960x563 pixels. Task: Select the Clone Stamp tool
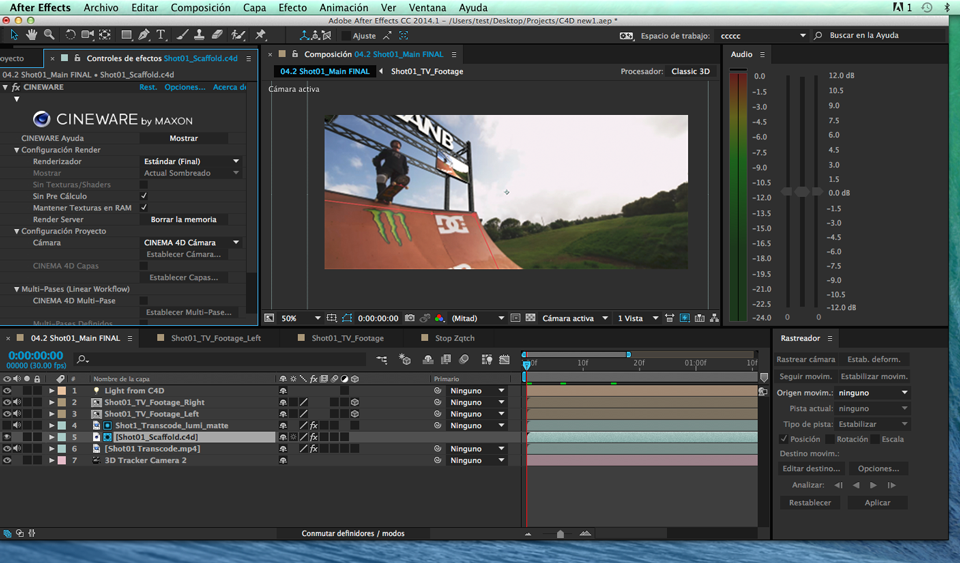tap(199, 35)
